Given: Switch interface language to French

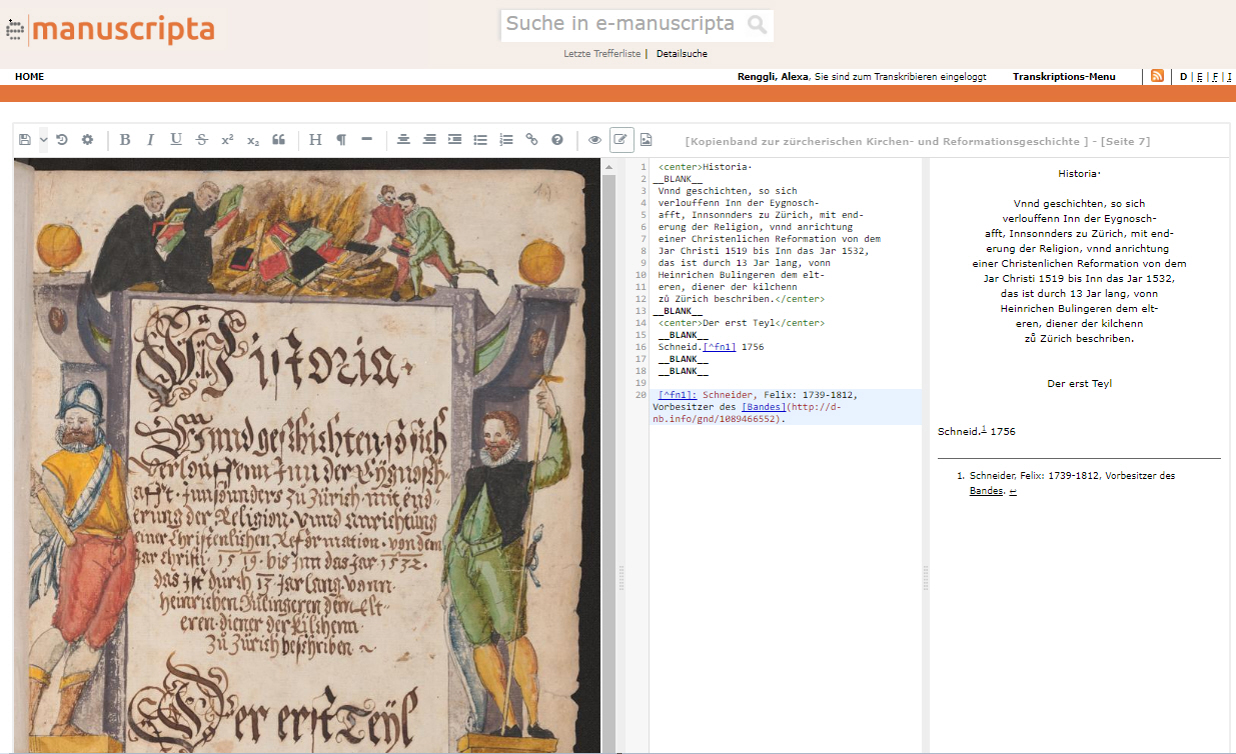Looking at the screenshot, I should tap(1215, 76).
